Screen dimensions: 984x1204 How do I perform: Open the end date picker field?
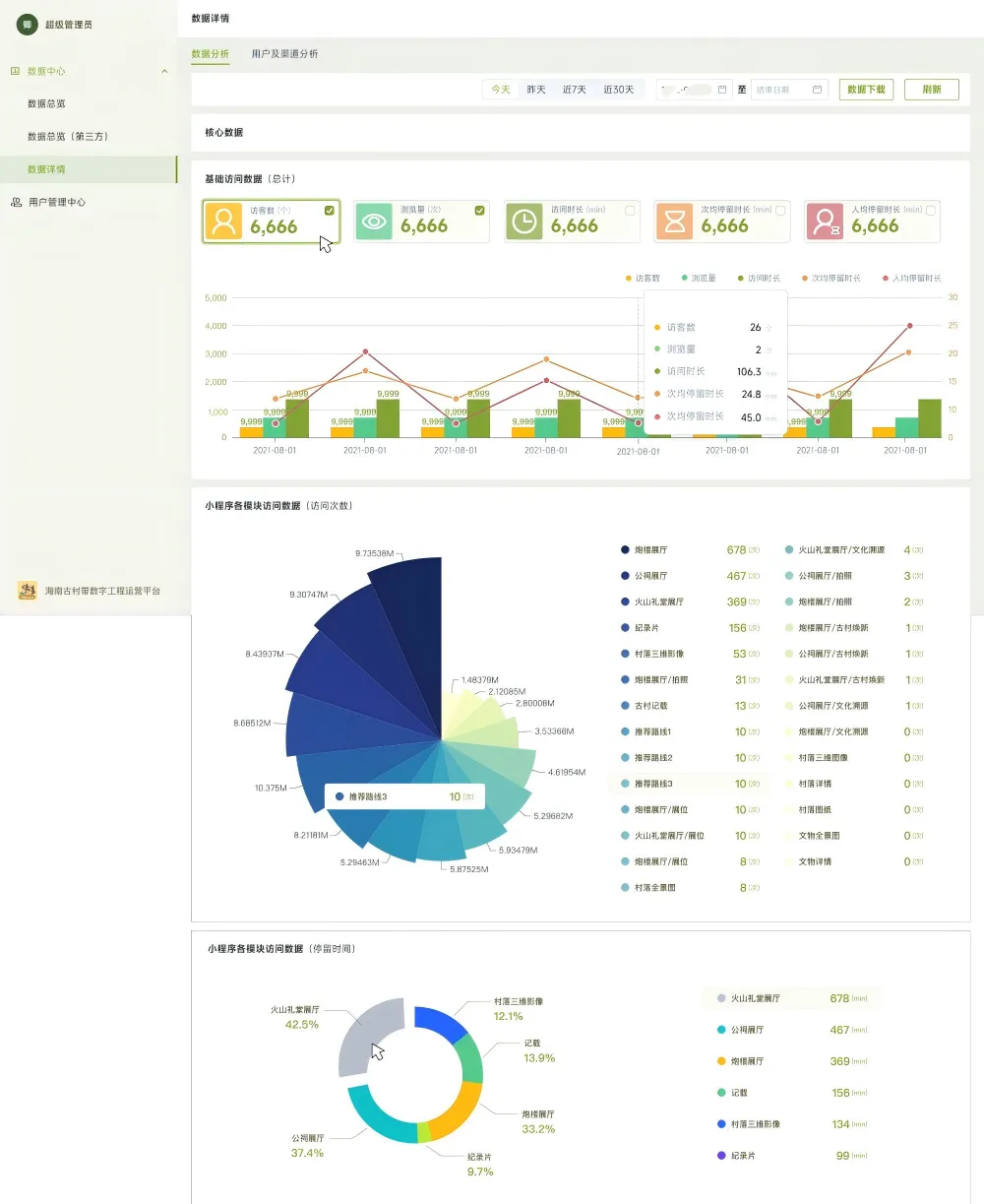tap(788, 90)
